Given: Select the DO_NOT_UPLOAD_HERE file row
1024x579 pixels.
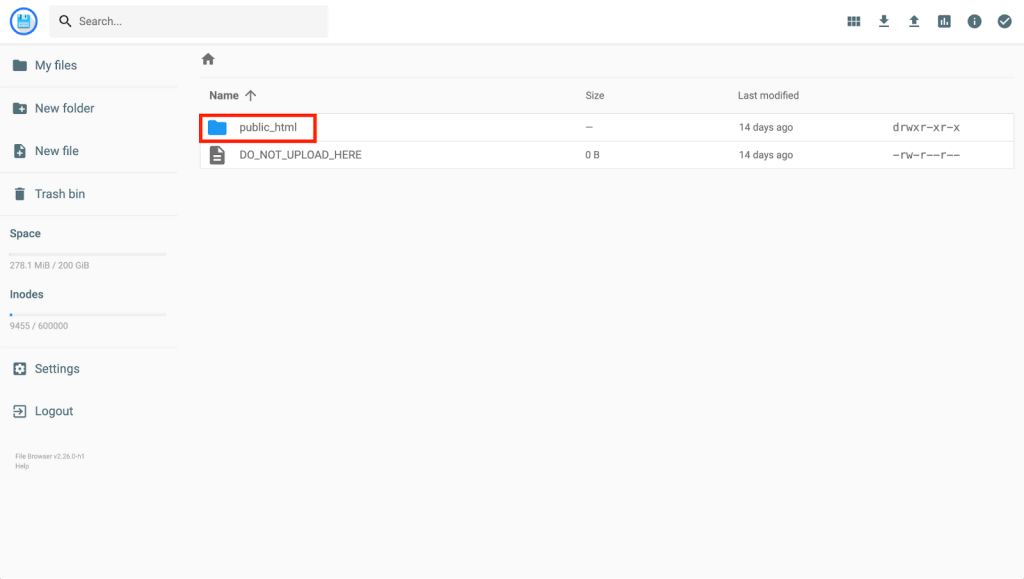Looking at the screenshot, I should pos(299,155).
